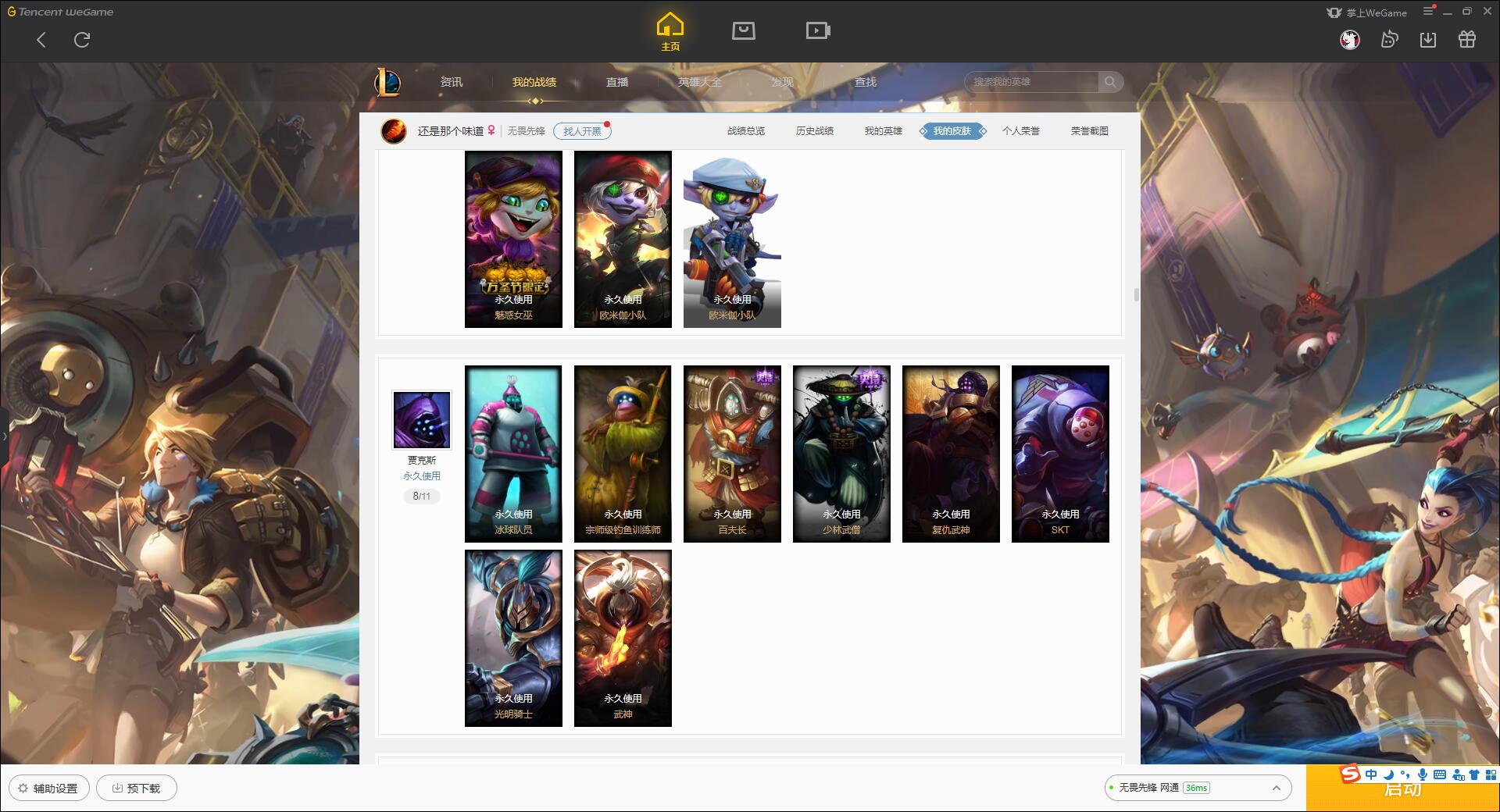1500x812 pixels.
Task: Open the 个人荣誉 sub-tab
Action: [x=1021, y=131]
